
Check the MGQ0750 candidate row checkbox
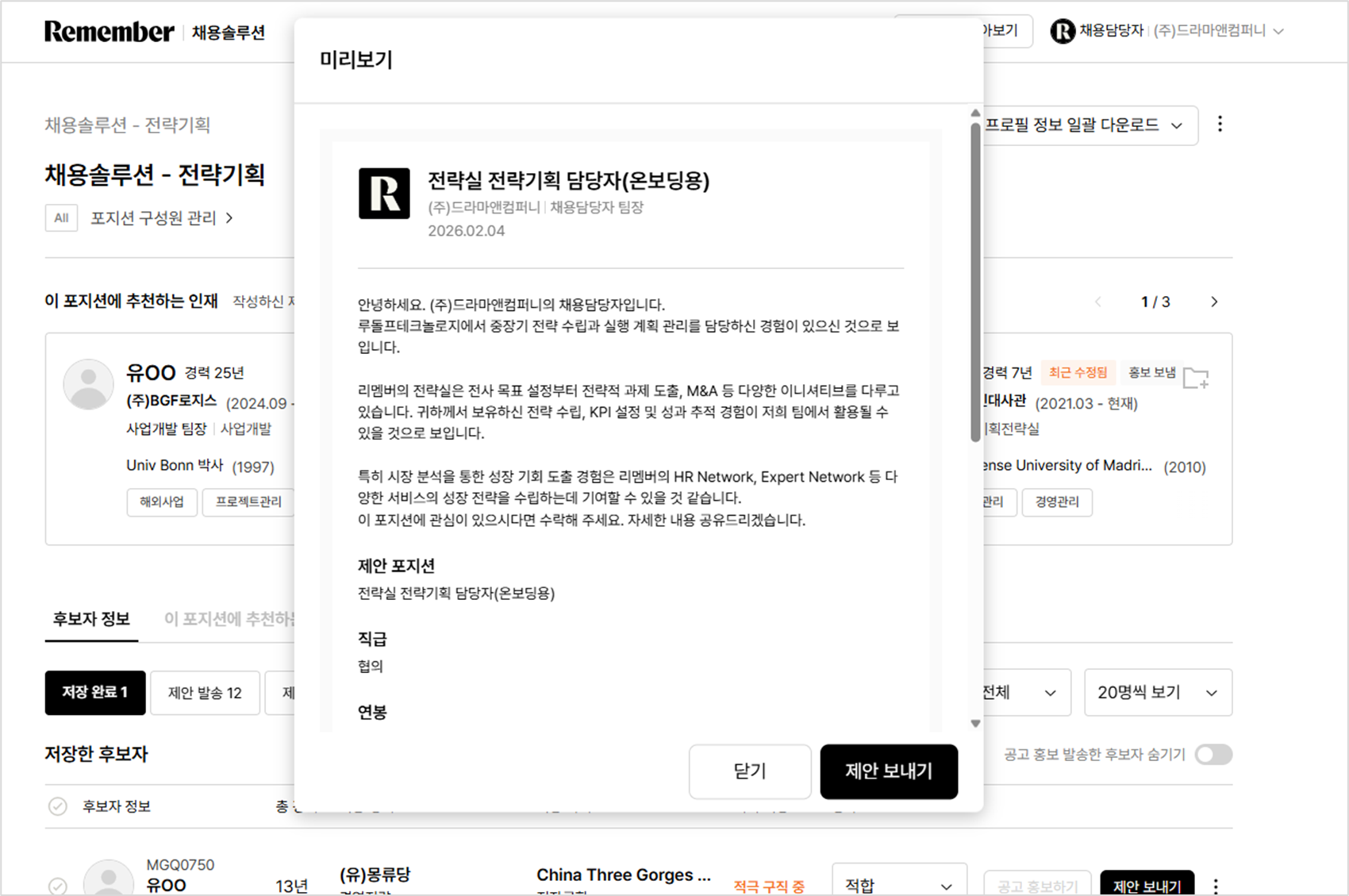[x=58, y=885]
